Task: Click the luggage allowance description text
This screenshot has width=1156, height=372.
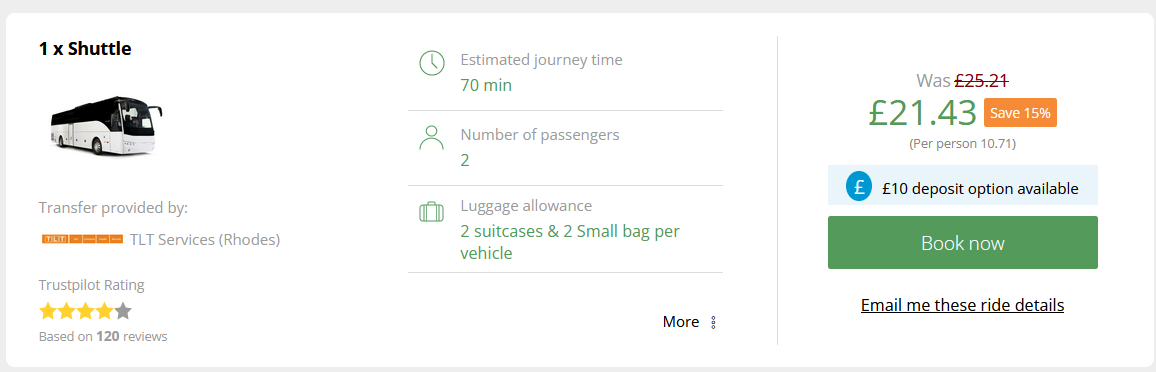Action: click(x=570, y=242)
